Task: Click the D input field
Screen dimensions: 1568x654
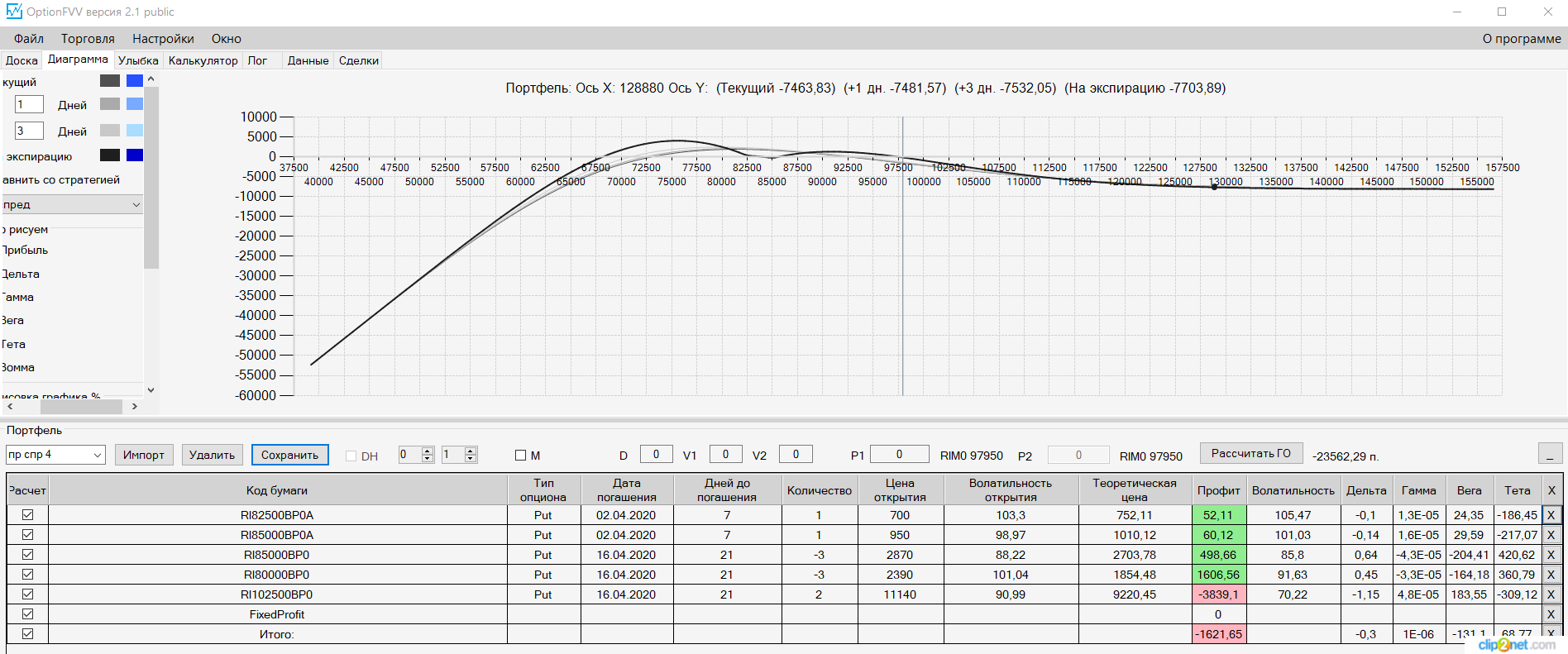Action: coord(656,454)
